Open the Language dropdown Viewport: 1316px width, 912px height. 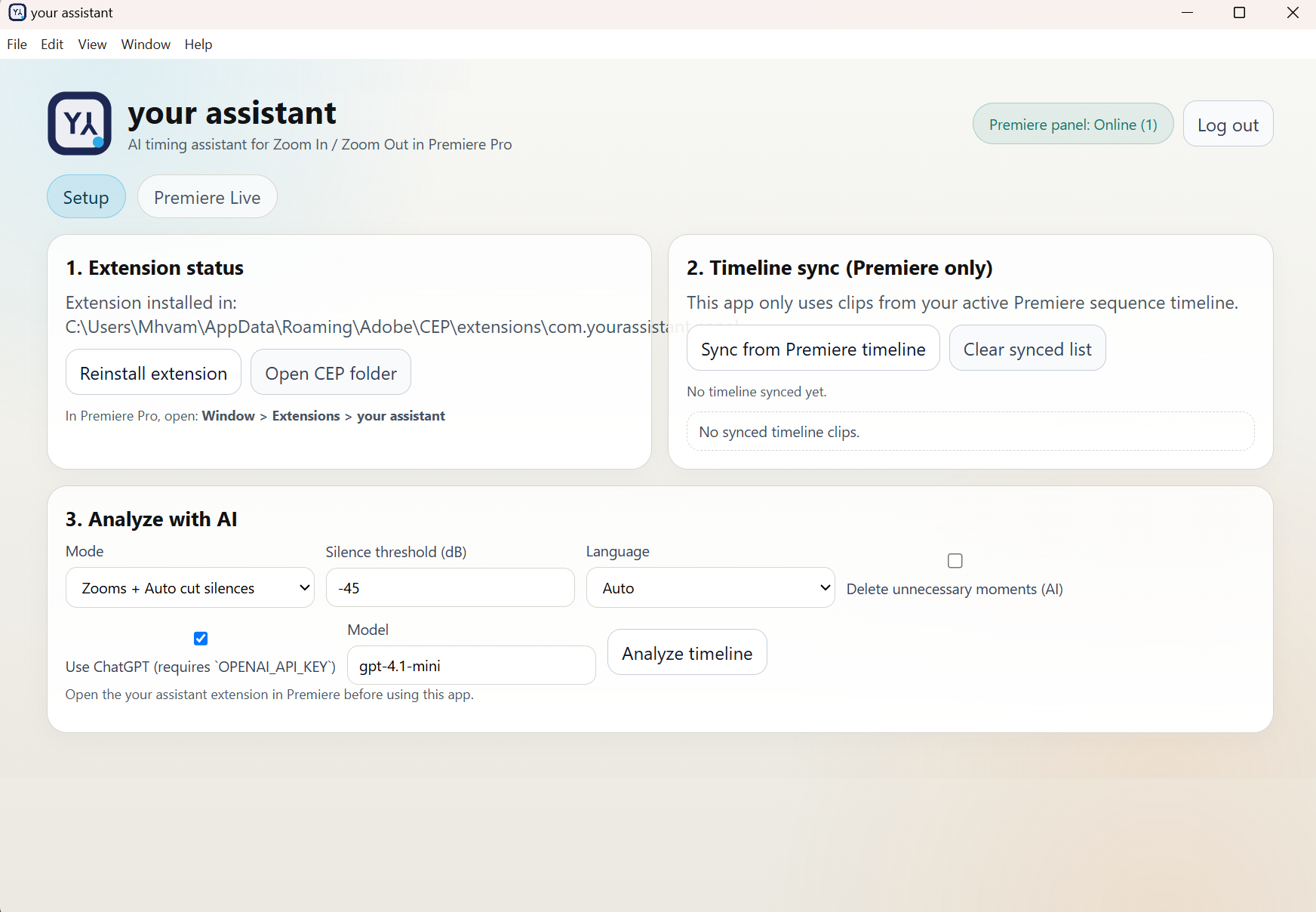point(709,587)
